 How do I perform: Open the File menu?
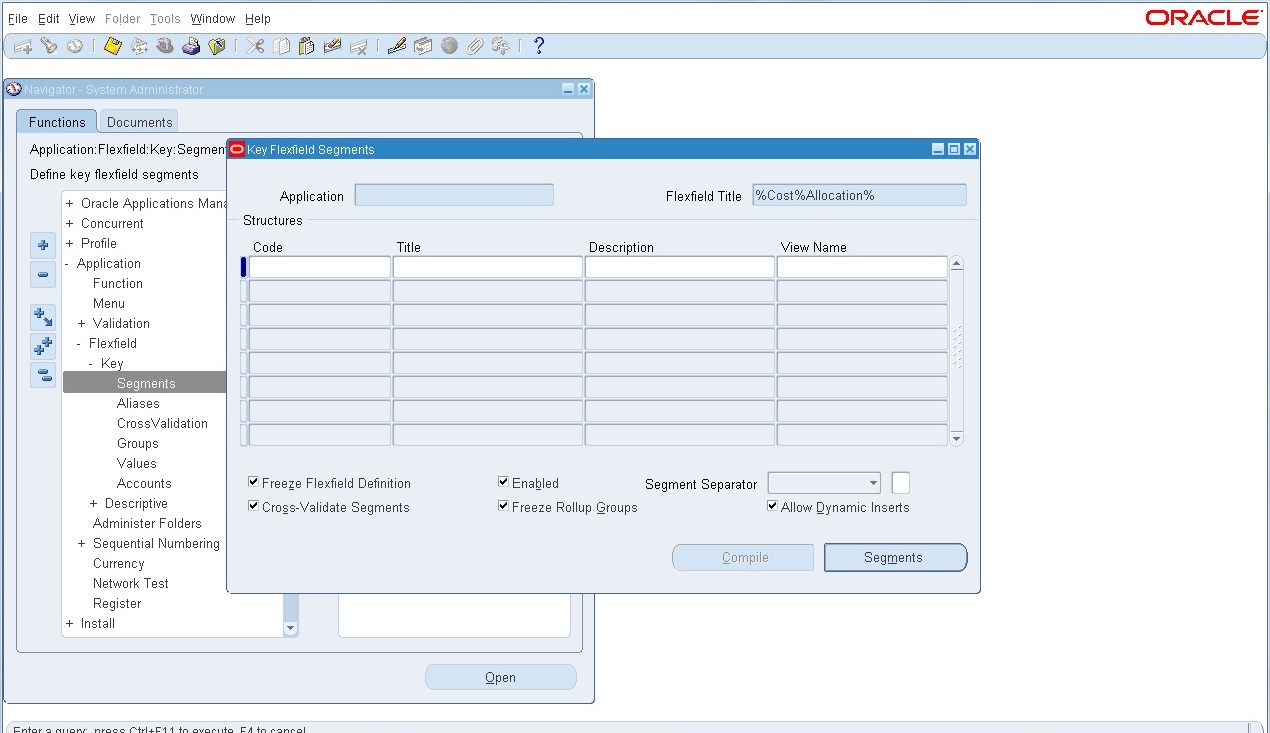18,18
